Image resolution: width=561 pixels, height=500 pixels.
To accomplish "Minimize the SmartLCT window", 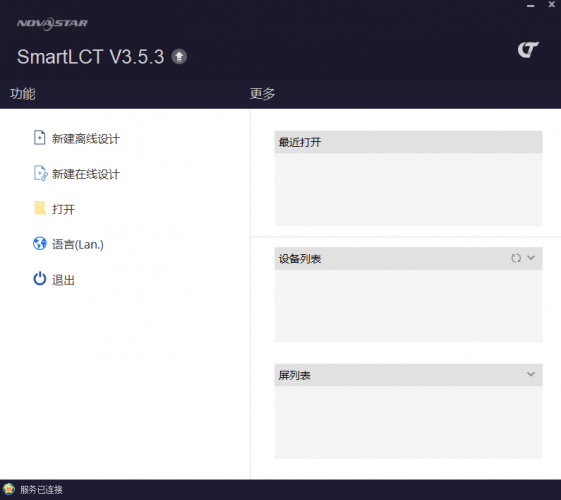I will (531, 6).
